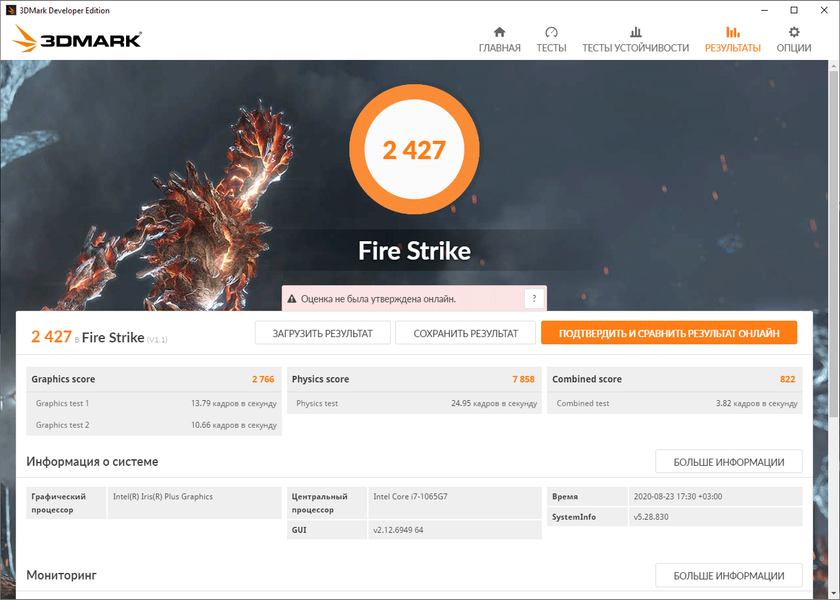Screen dimensions: 840x600
Task: Click the gear icon above Опции
Action: [x=794, y=32]
